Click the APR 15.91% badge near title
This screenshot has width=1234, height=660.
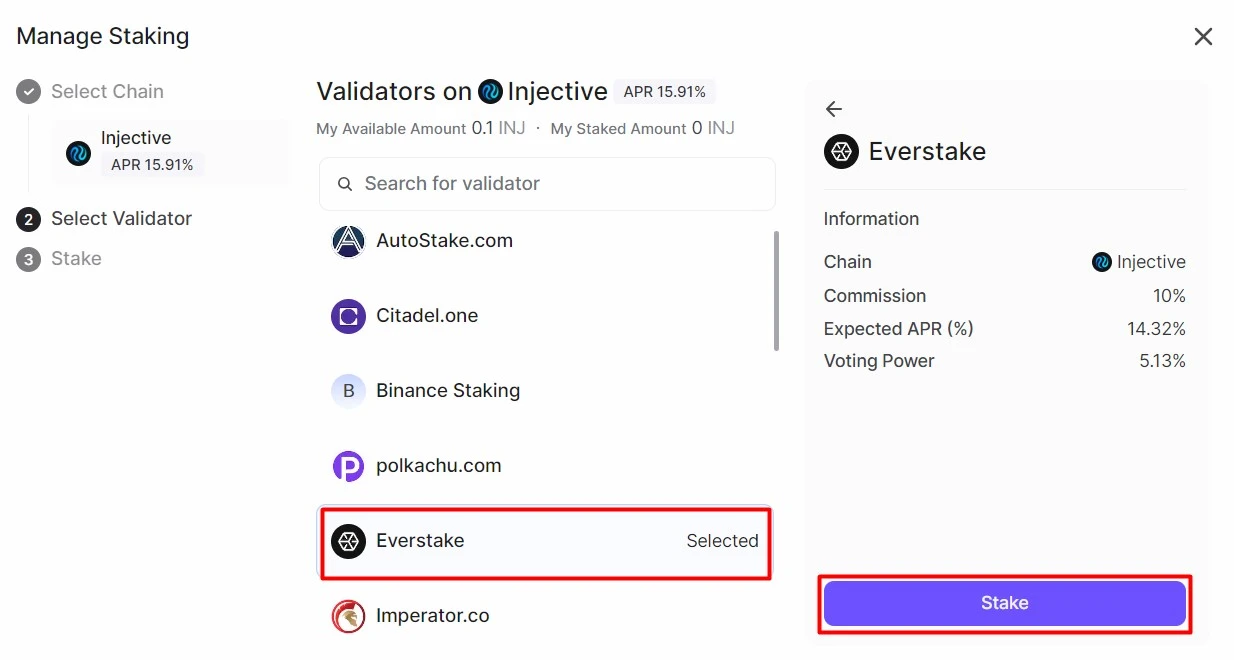click(x=665, y=91)
